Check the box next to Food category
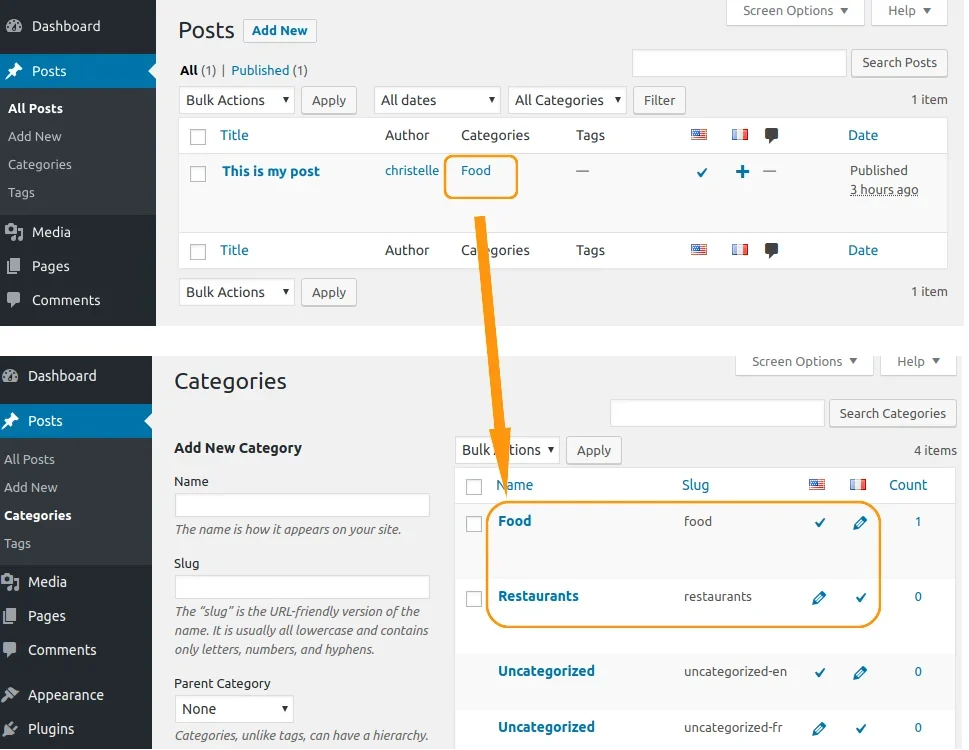The width and height of the screenshot is (969, 750). pyautogui.click(x=474, y=523)
